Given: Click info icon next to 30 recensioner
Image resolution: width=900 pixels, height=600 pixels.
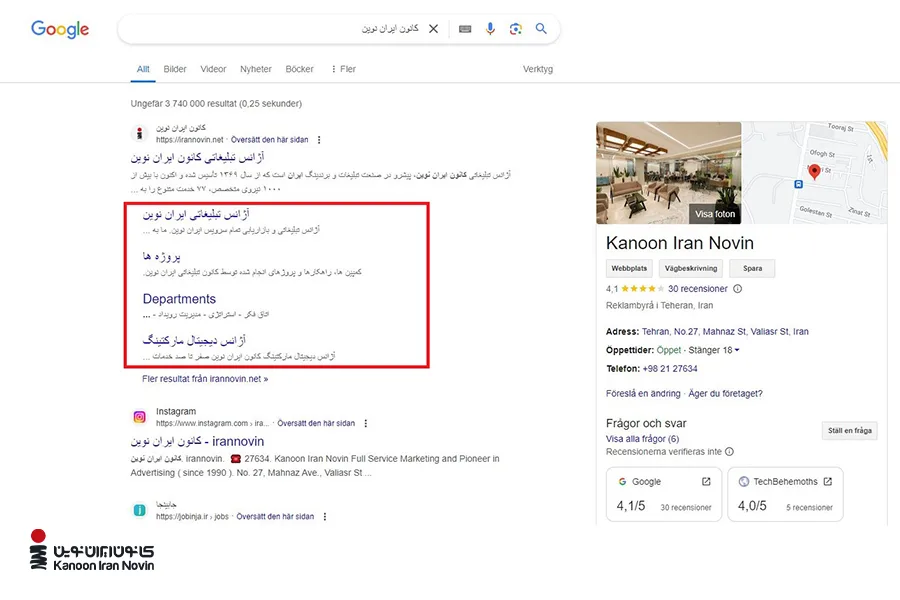Looking at the screenshot, I should click(738, 289).
